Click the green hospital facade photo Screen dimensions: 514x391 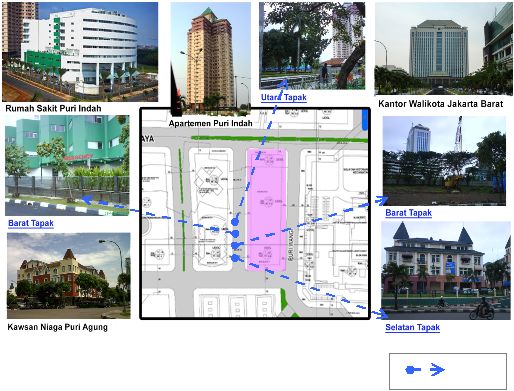click(x=67, y=165)
